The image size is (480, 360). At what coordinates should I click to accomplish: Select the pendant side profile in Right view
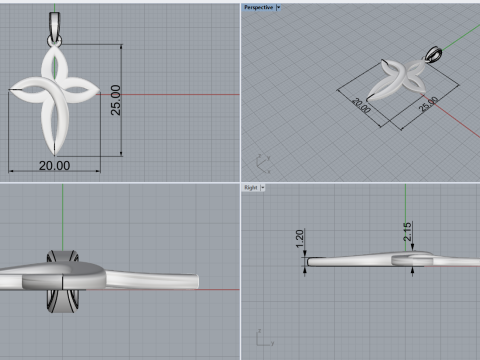[x=393, y=259]
